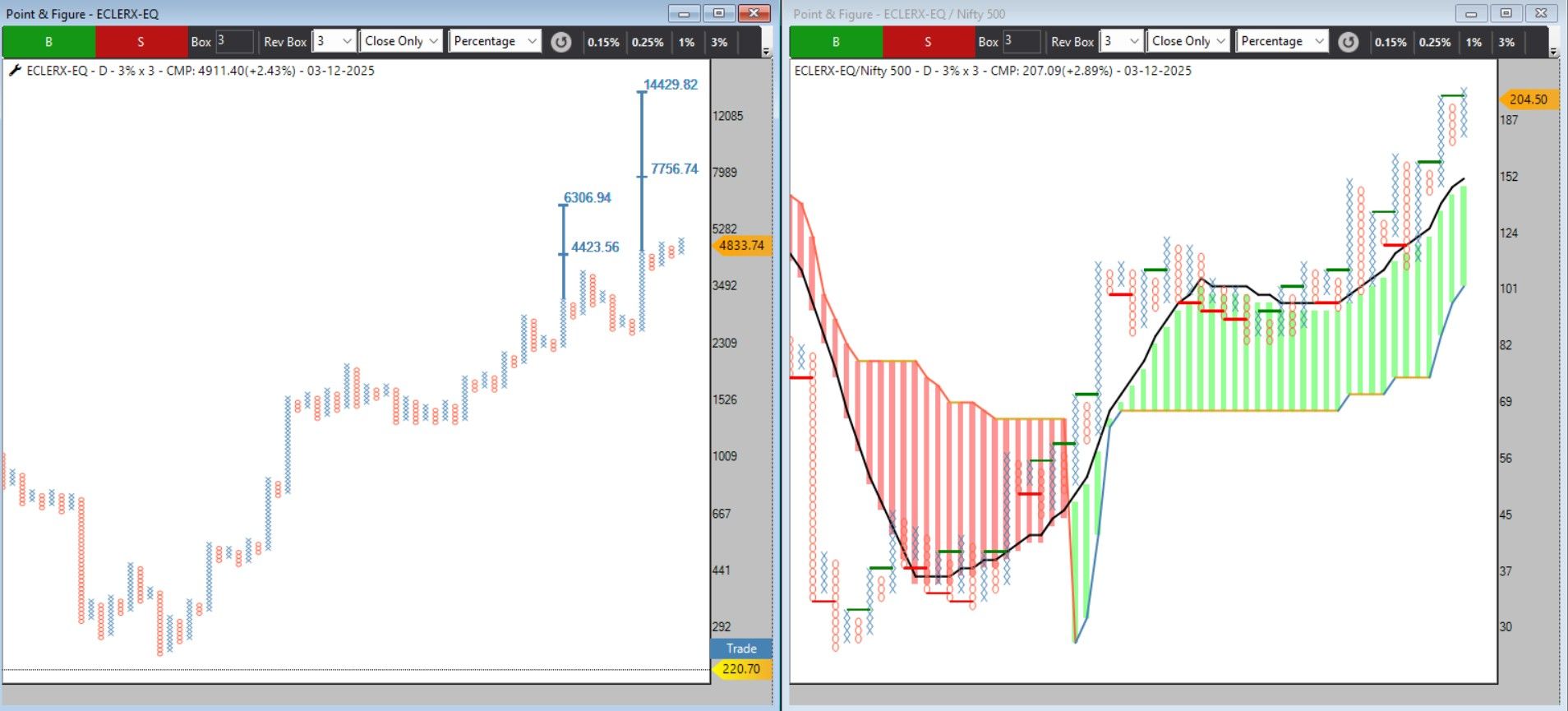Select the 1% box size preset in the left chart
This screenshot has width=1568, height=711.
click(x=686, y=42)
